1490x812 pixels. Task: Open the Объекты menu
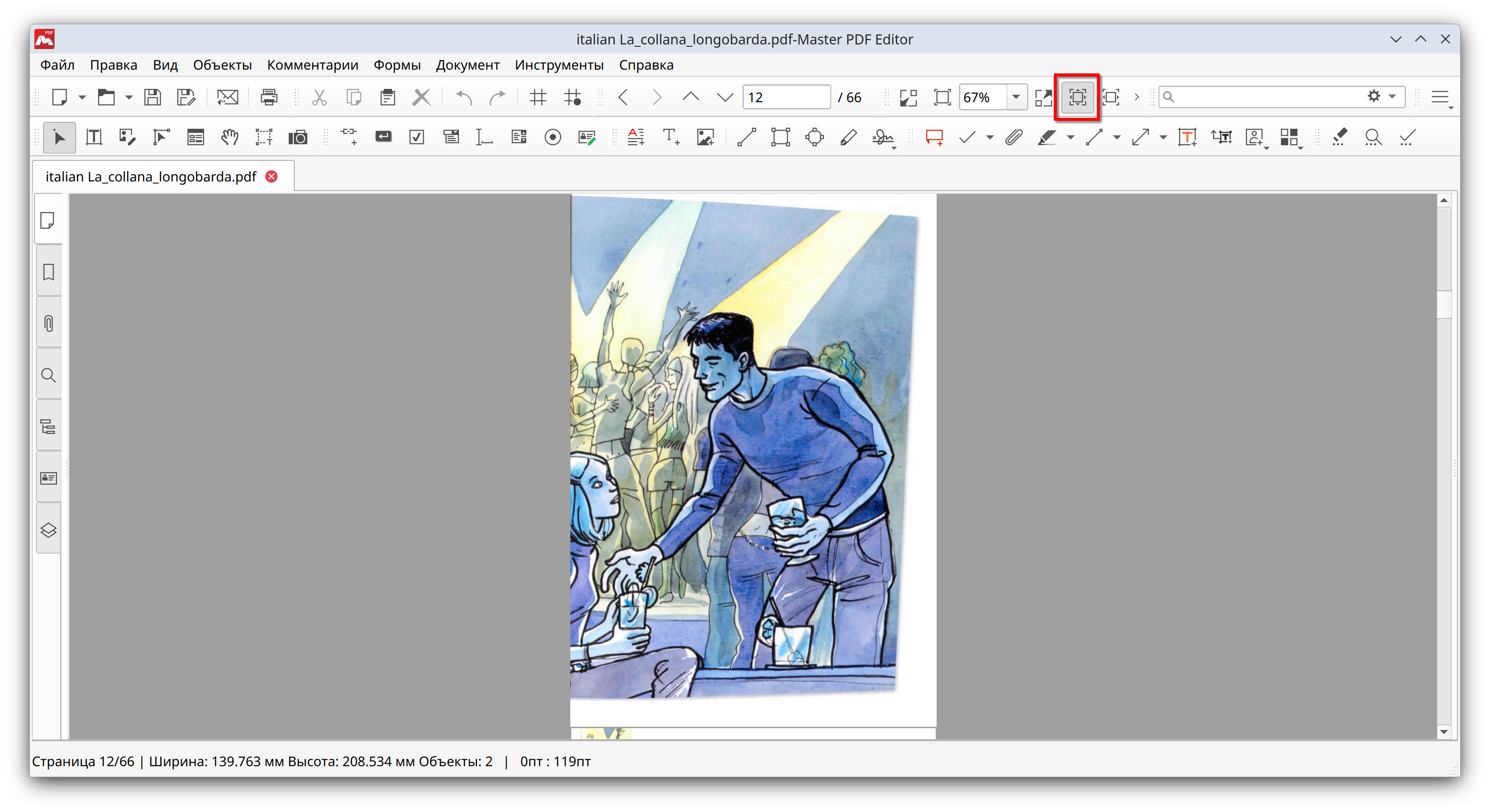click(222, 65)
